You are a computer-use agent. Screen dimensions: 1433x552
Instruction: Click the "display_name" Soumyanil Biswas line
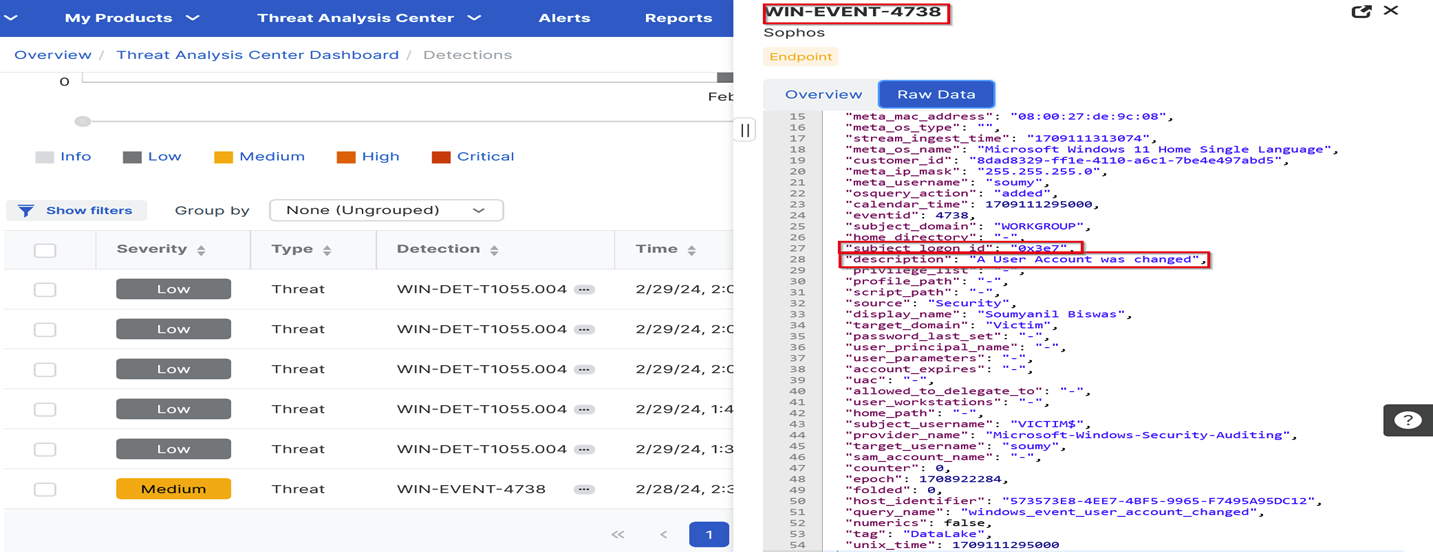pos(989,314)
